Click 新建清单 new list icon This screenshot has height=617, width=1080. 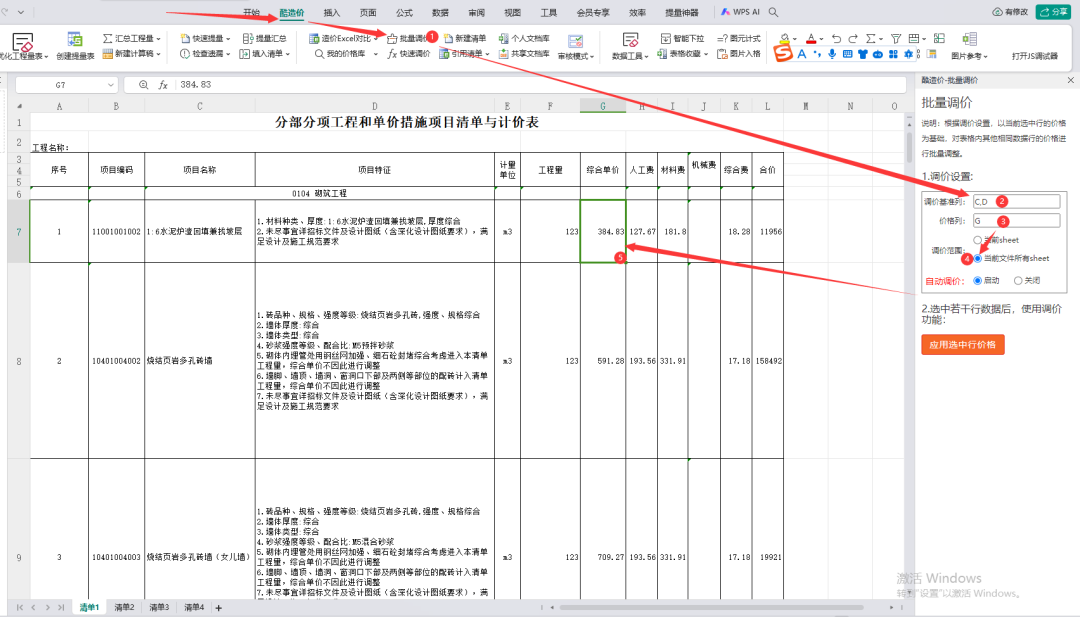[450, 38]
